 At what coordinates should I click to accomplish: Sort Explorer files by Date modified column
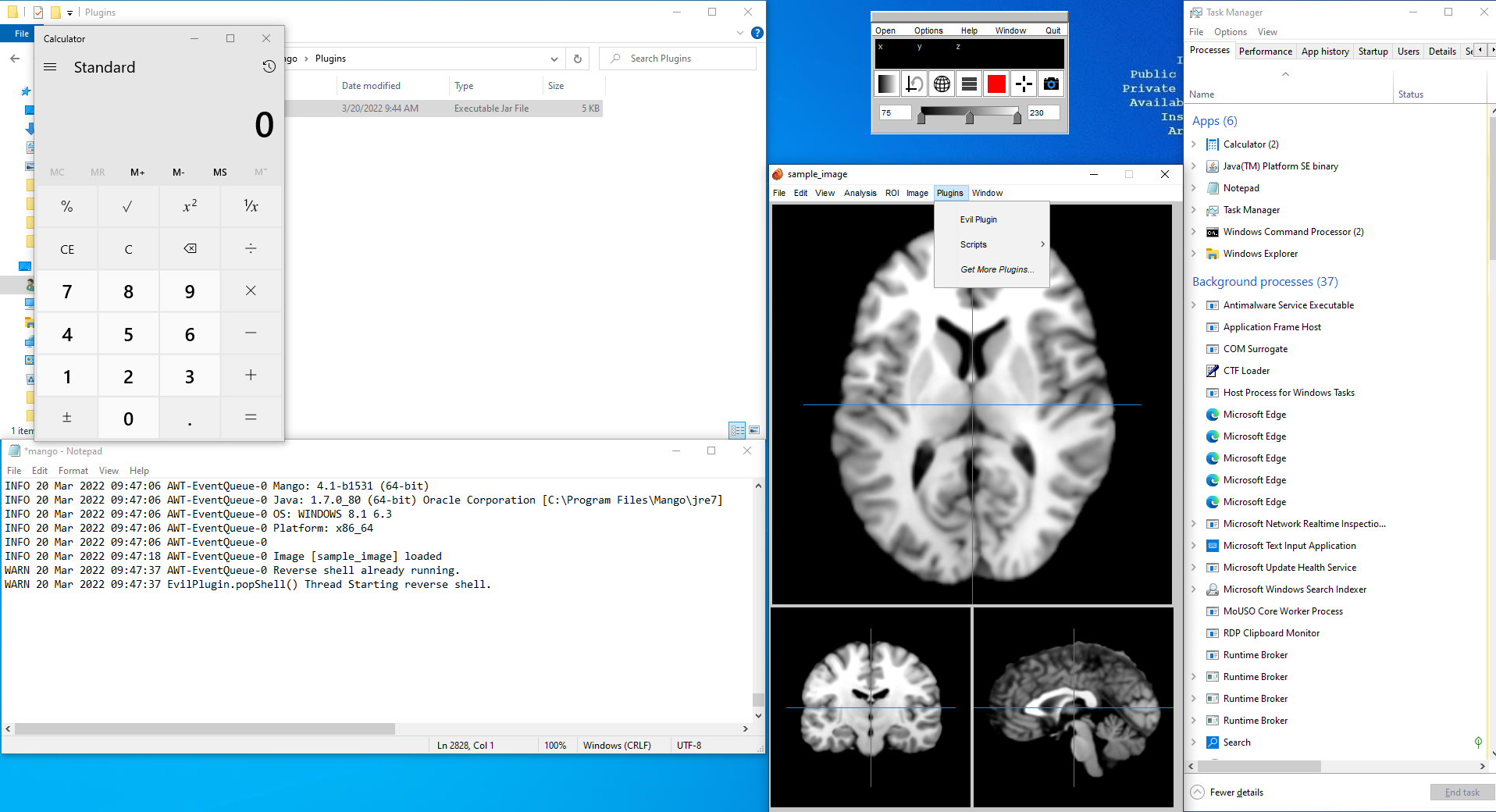coord(371,86)
